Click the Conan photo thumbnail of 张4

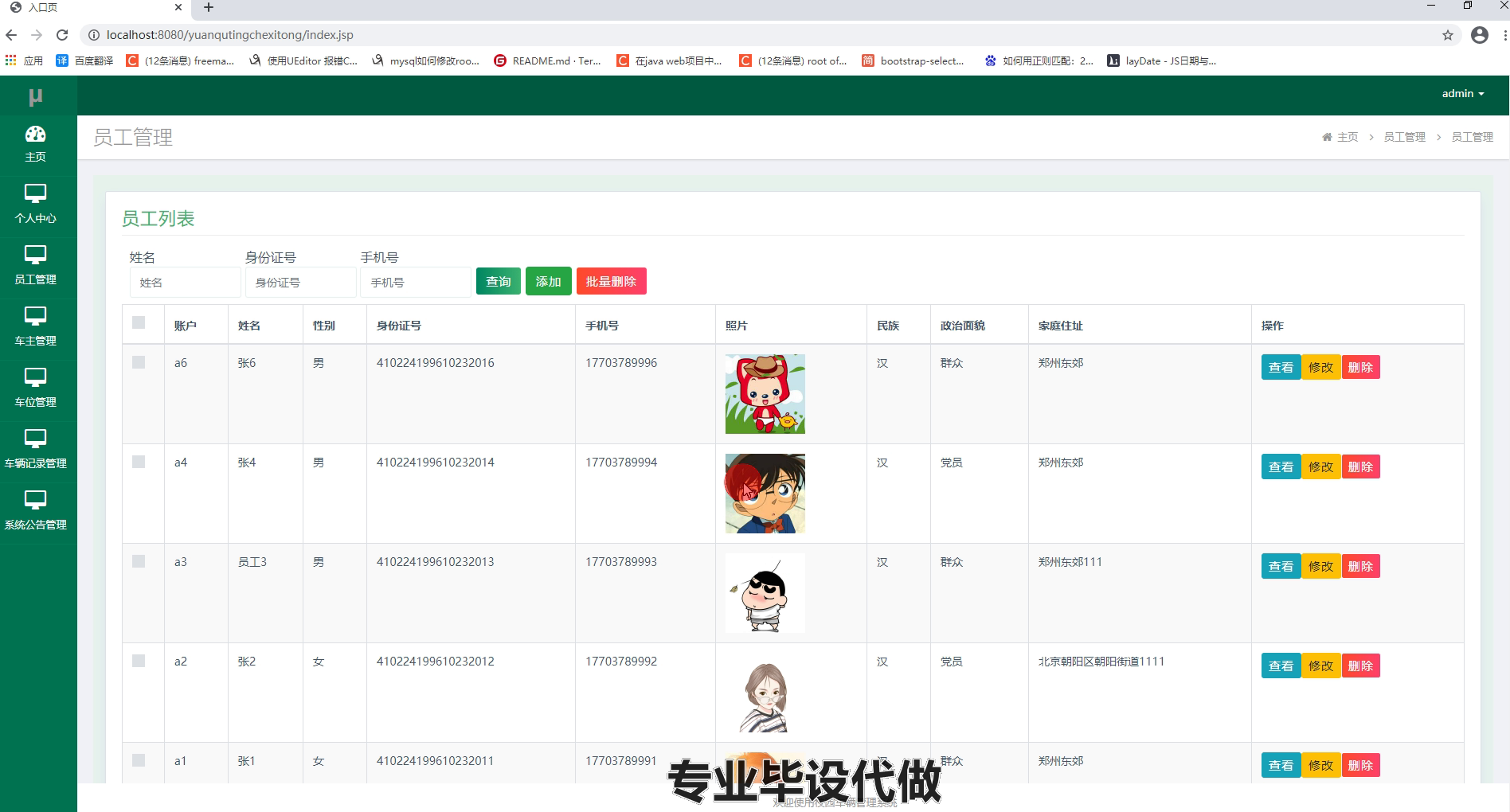765,494
